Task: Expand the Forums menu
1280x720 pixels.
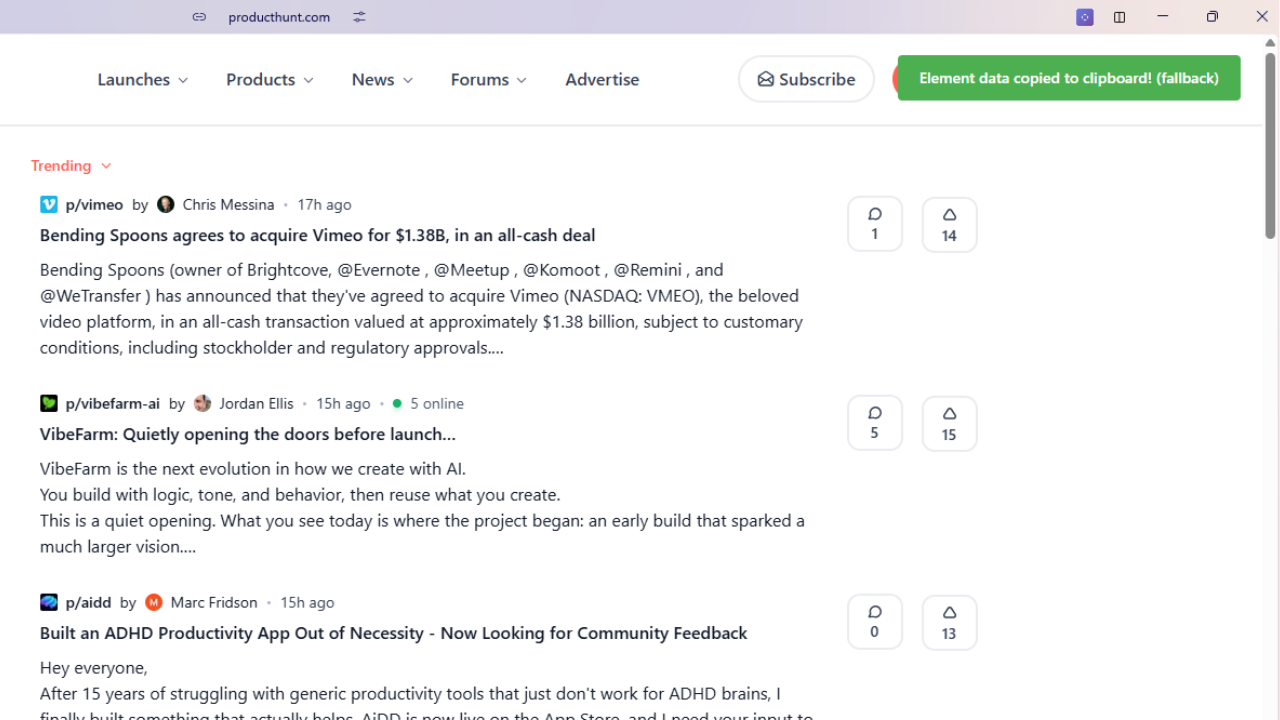Action: [489, 79]
